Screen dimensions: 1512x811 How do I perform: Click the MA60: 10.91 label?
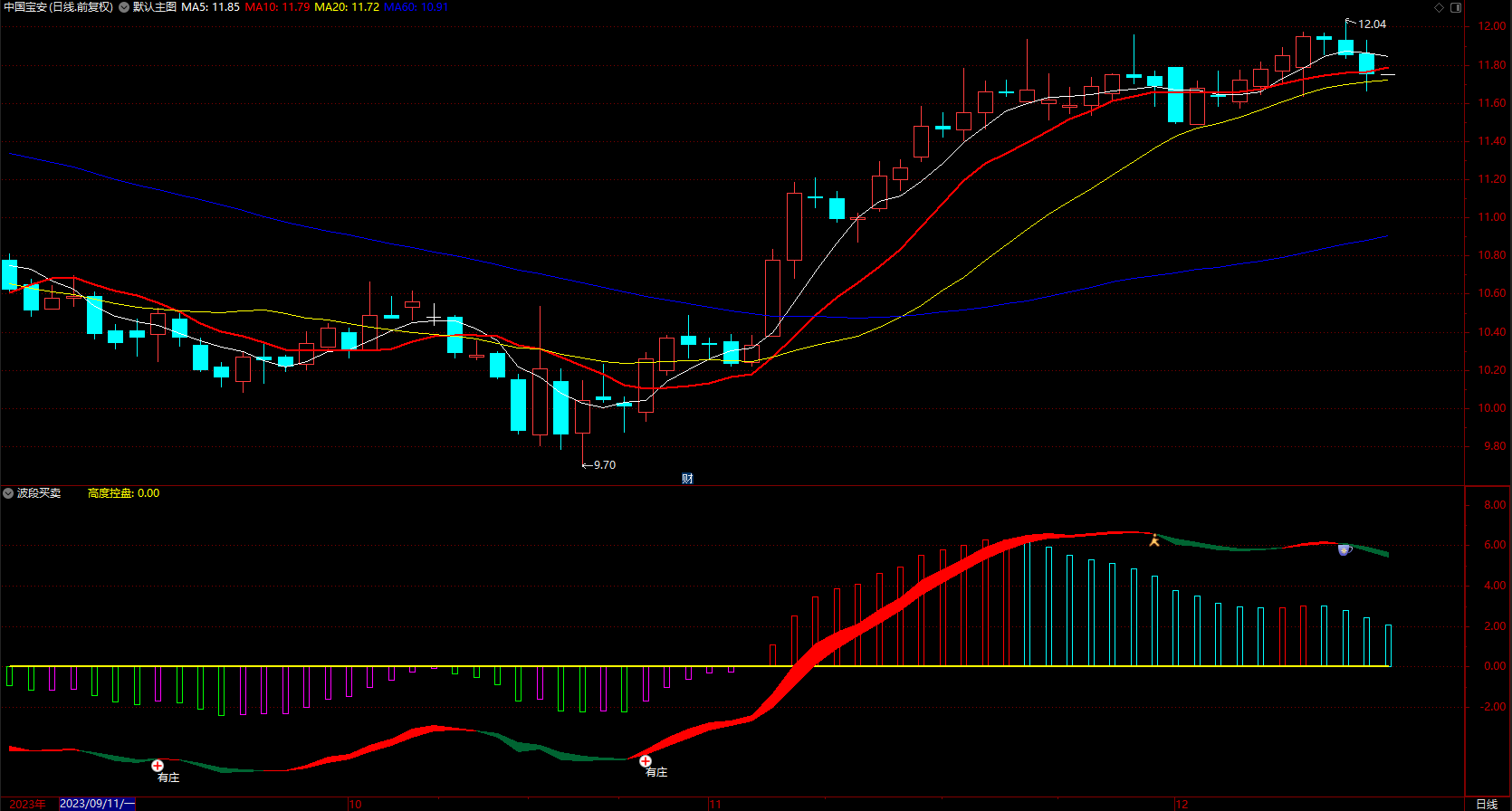(416, 7)
